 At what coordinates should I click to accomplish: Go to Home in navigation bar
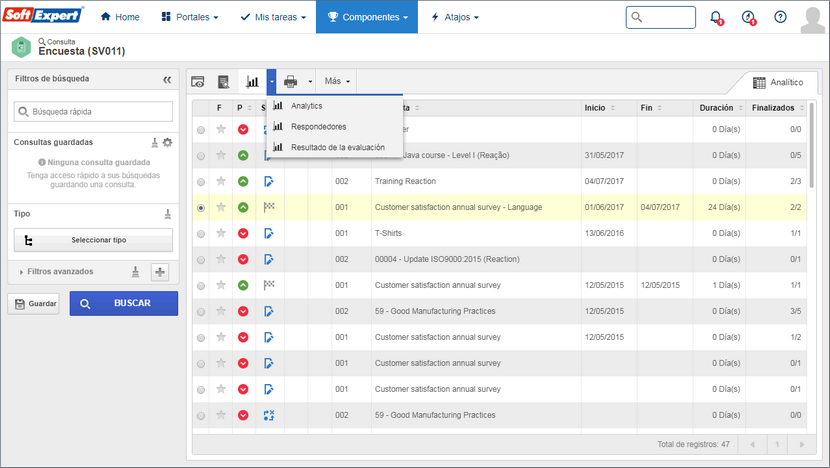[x=120, y=17]
